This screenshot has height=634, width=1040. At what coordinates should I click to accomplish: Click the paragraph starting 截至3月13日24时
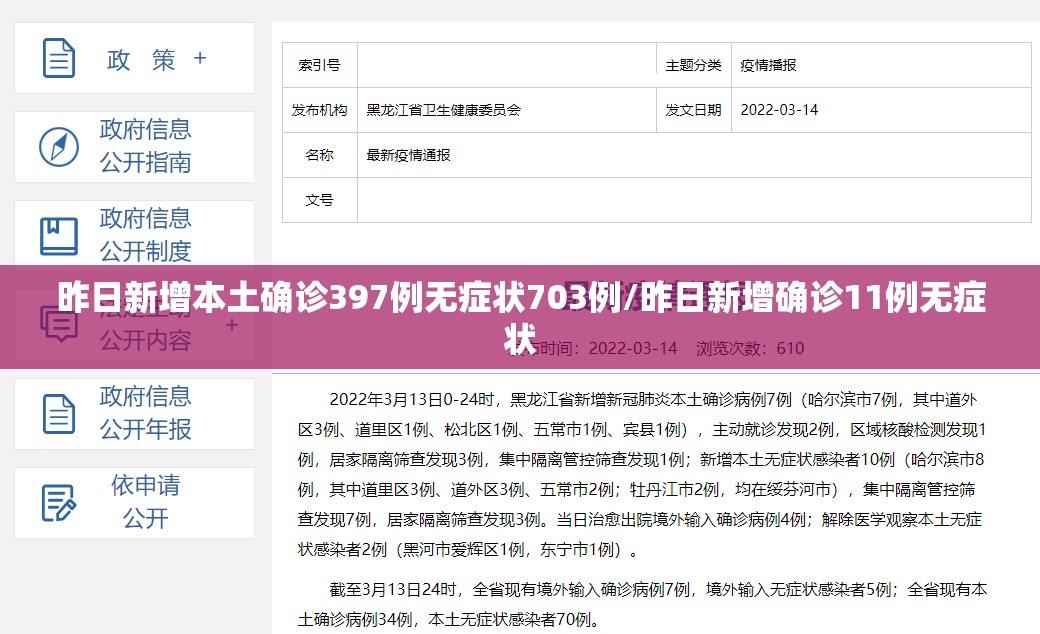(643, 604)
